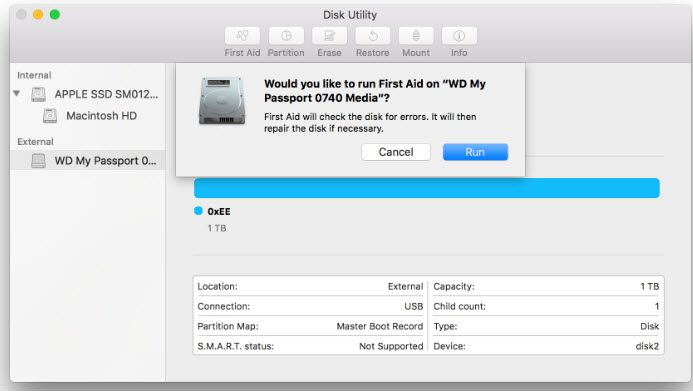This screenshot has width=693, height=392.
Task: Run First Aid on WD My Passport
Action: (x=475, y=152)
